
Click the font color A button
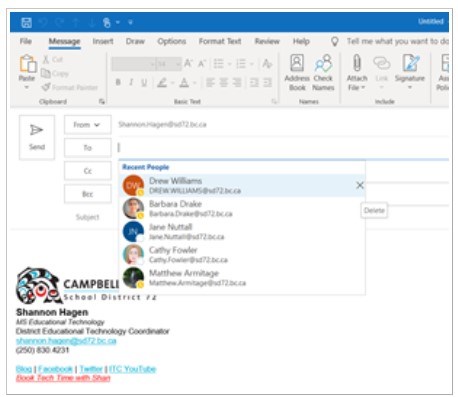click(184, 82)
